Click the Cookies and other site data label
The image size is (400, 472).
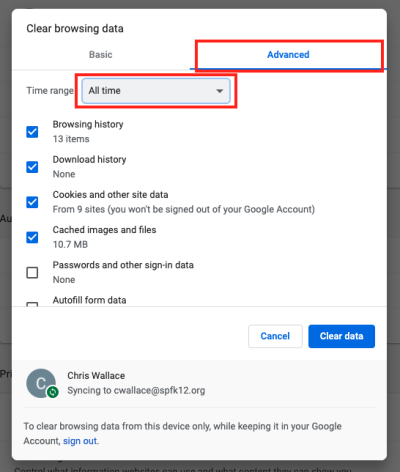(x=110, y=195)
